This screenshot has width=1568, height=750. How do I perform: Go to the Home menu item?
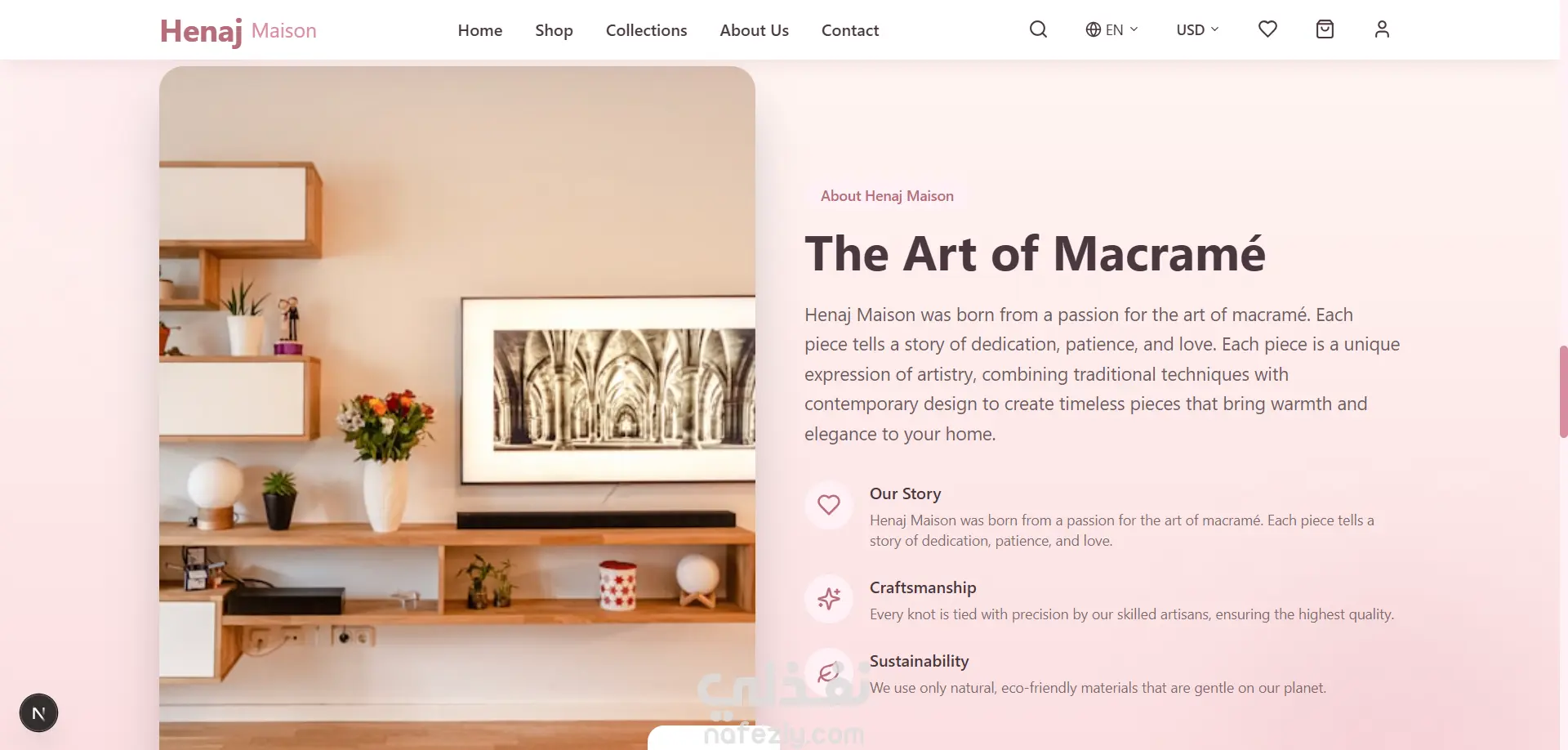click(480, 30)
